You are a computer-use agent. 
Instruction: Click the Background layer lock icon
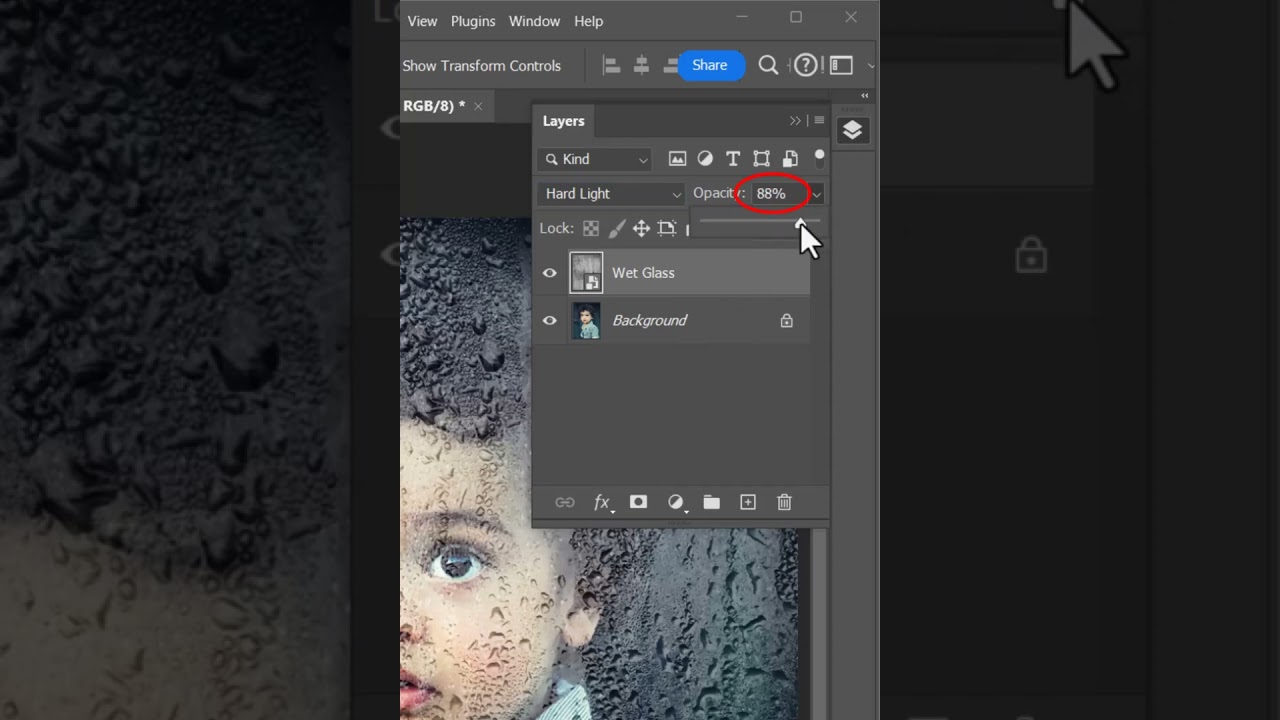[x=787, y=321]
